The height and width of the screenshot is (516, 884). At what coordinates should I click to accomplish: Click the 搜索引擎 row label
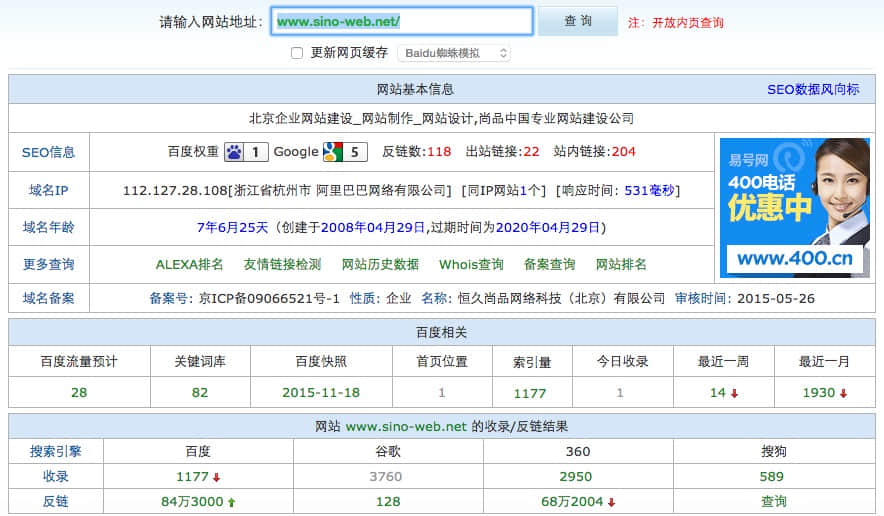[x=56, y=451]
